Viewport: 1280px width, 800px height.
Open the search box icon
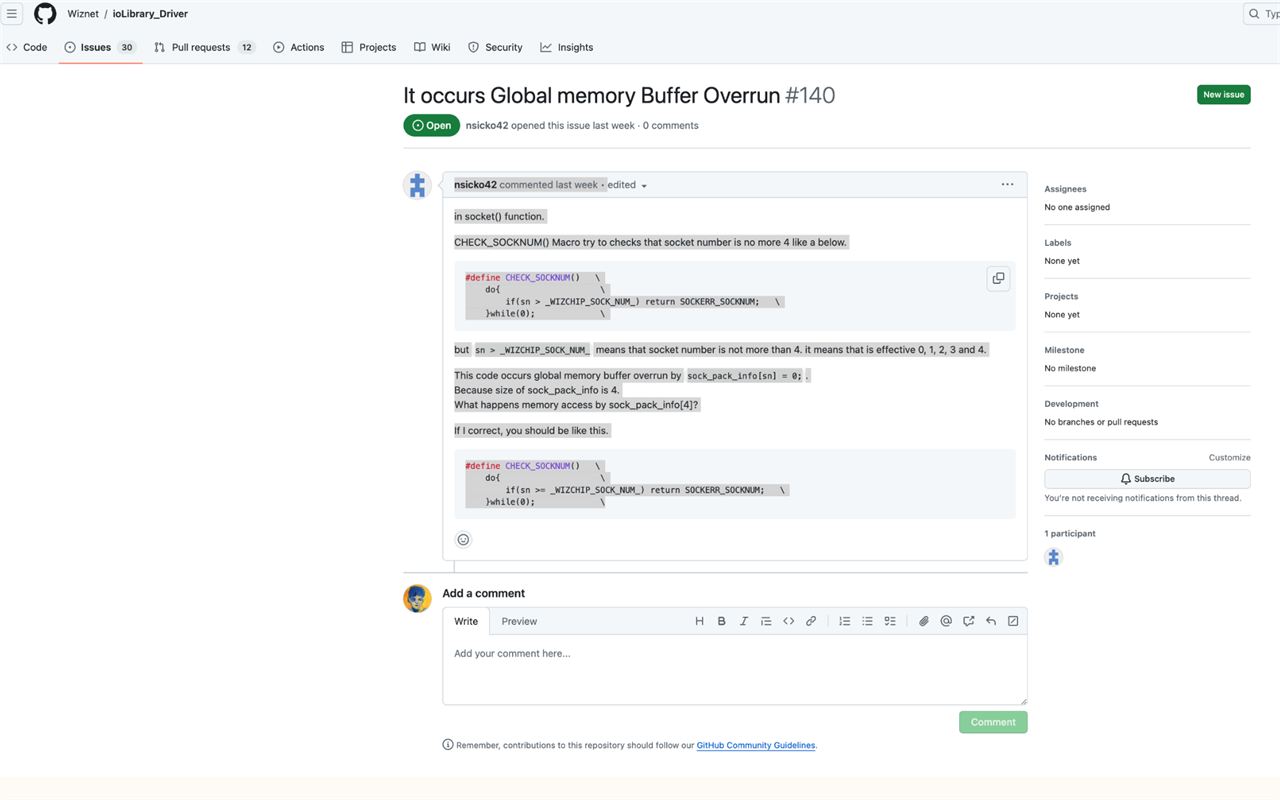1254,14
